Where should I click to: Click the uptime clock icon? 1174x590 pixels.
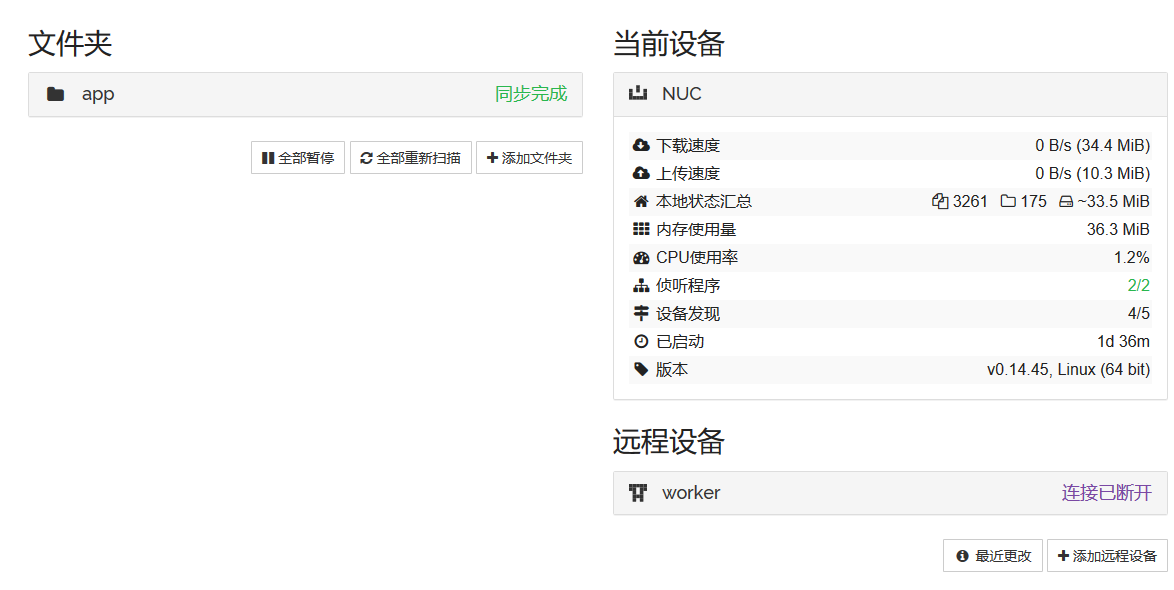point(641,342)
